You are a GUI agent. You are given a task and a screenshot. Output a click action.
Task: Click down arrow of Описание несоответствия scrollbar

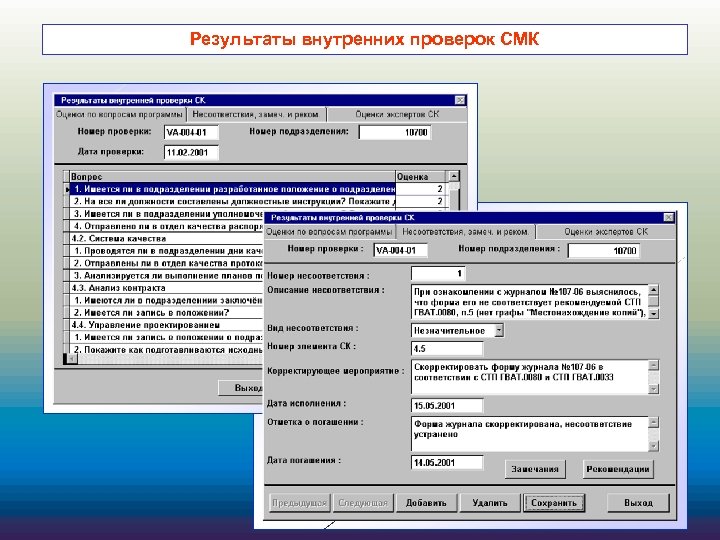click(x=653, y=314)
